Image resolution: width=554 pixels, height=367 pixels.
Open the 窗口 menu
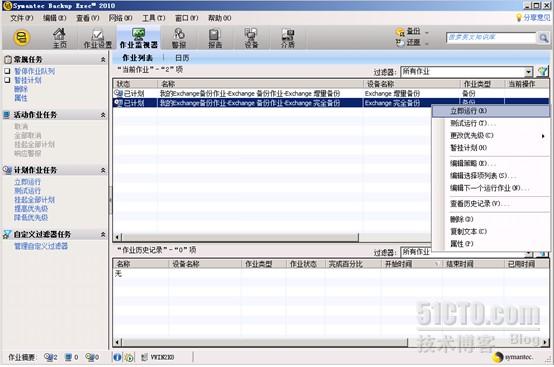point(187,18)
